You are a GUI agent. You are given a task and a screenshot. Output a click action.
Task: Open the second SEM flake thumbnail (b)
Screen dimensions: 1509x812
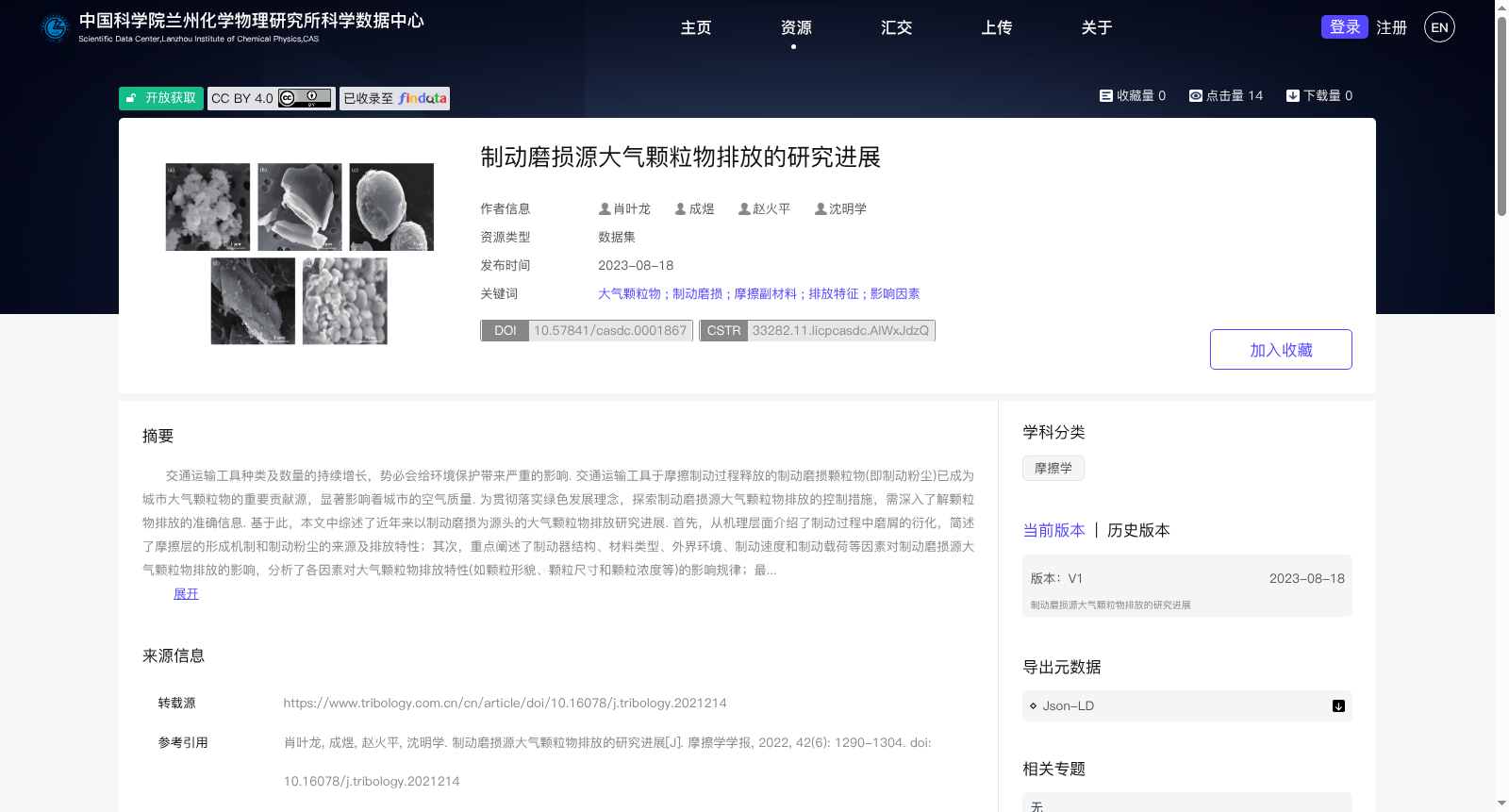(300, 207)
